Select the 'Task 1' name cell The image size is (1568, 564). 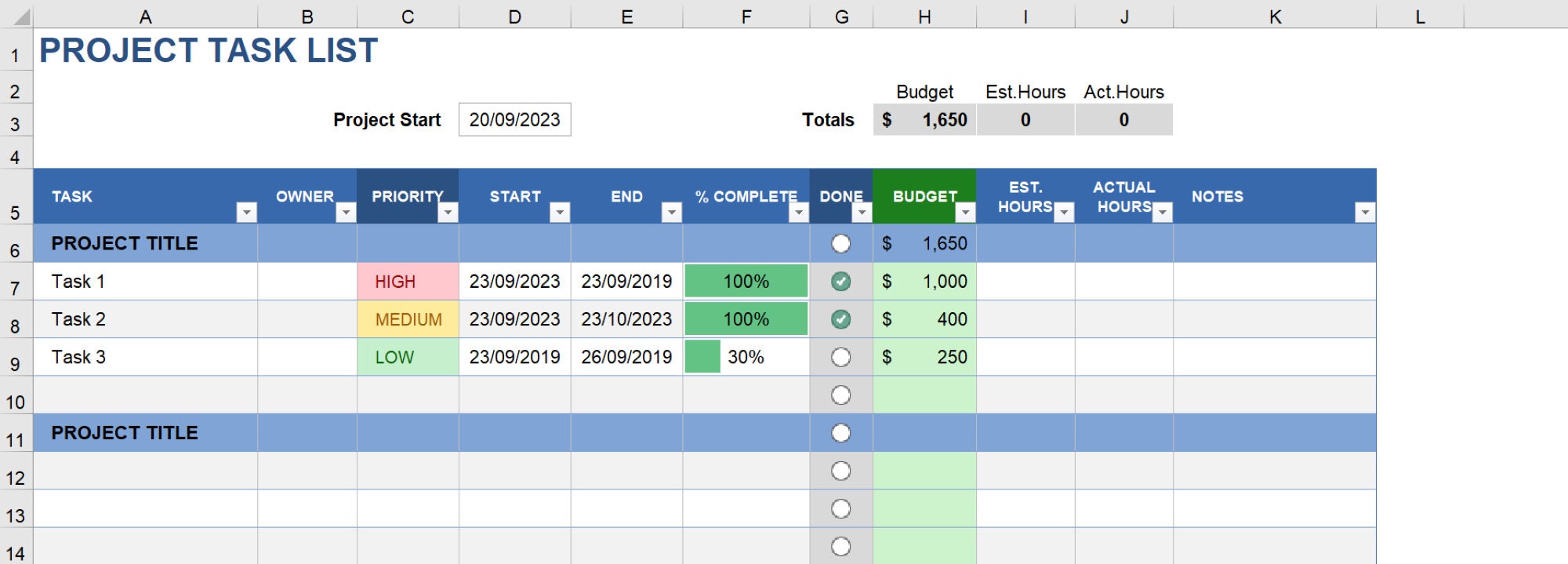145,282
